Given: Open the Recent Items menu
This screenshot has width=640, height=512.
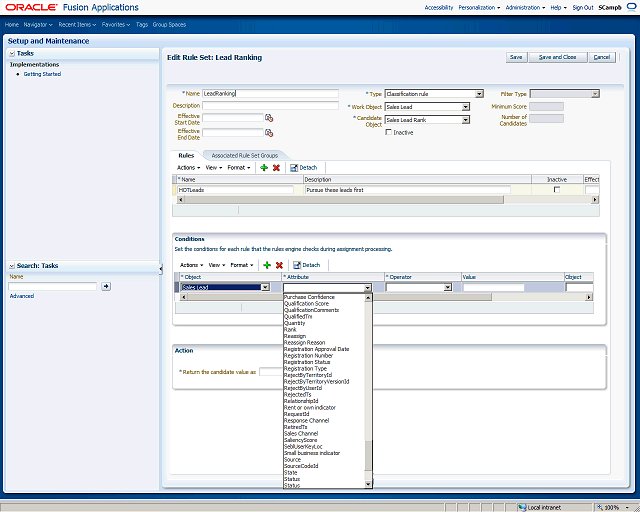Looking at the screenshot, I should coord(77,24).
